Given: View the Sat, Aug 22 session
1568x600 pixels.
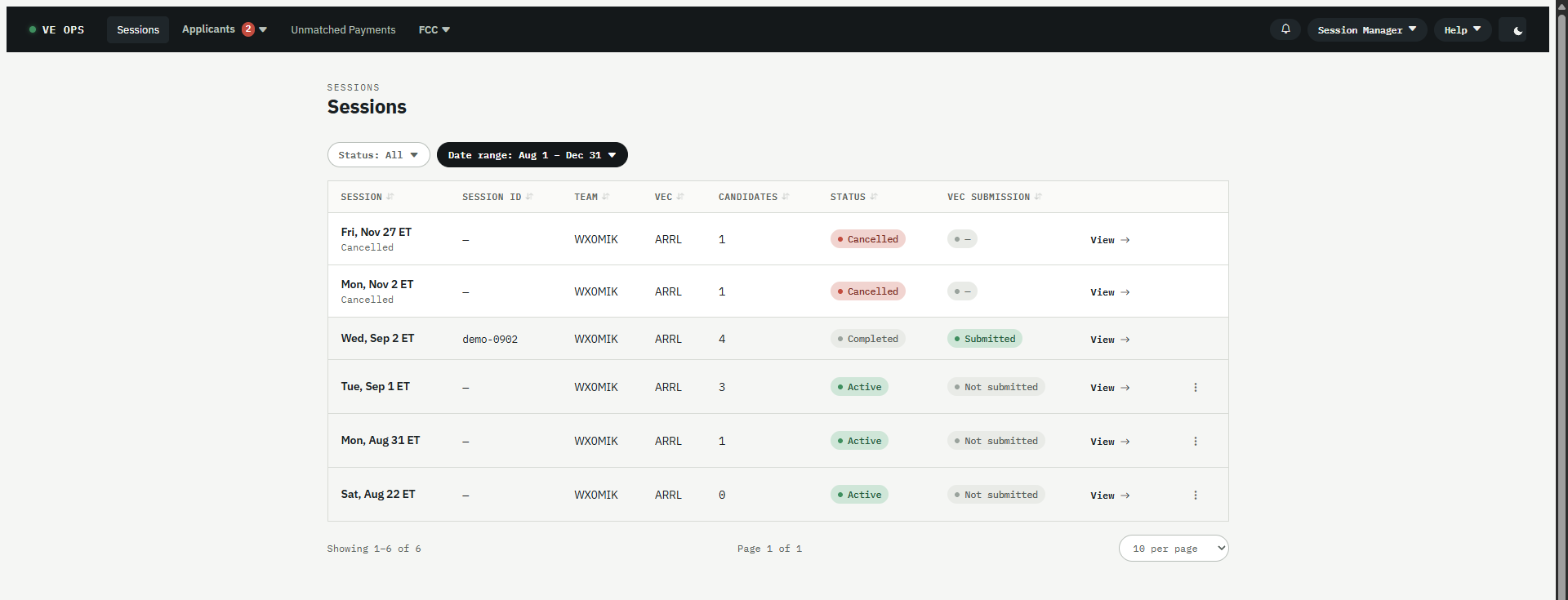Looking at the screenshot, I should (x=1110, y=495).
